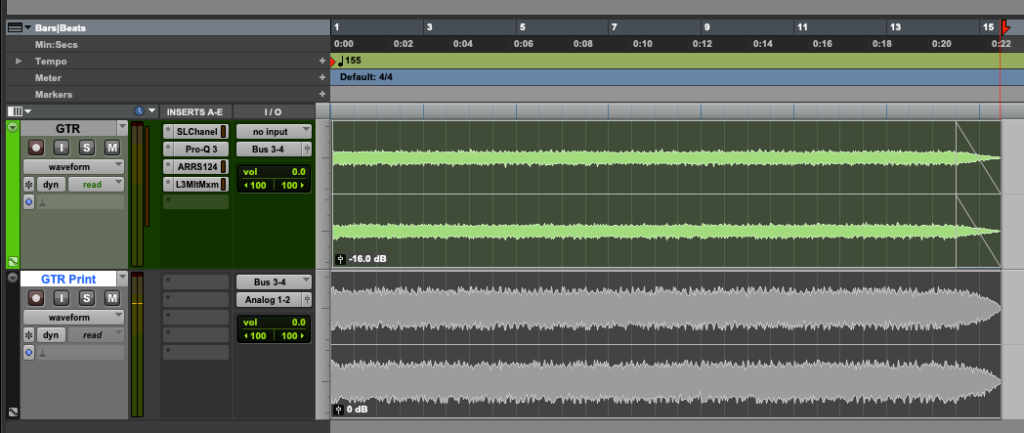
Task: Open the dropdown arrow beside the clock icon
Action: (152, 111)
